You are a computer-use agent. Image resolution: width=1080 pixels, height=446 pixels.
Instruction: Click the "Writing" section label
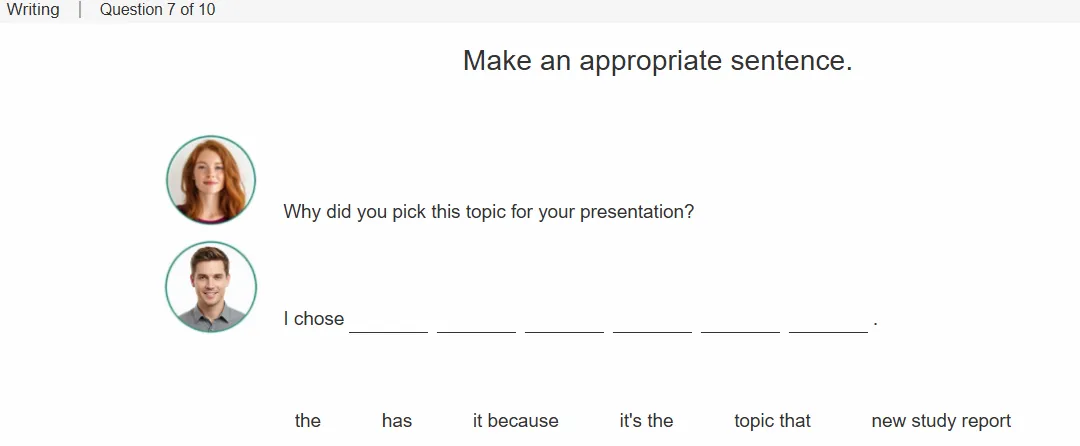33,10
